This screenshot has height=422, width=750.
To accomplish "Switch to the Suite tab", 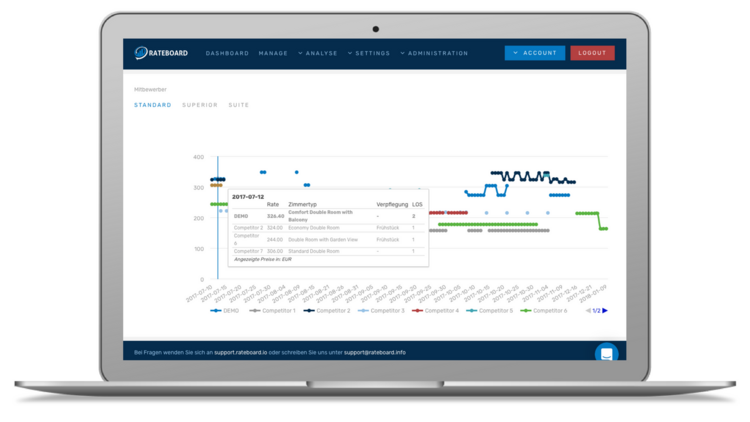I will [x=239, y=105].
